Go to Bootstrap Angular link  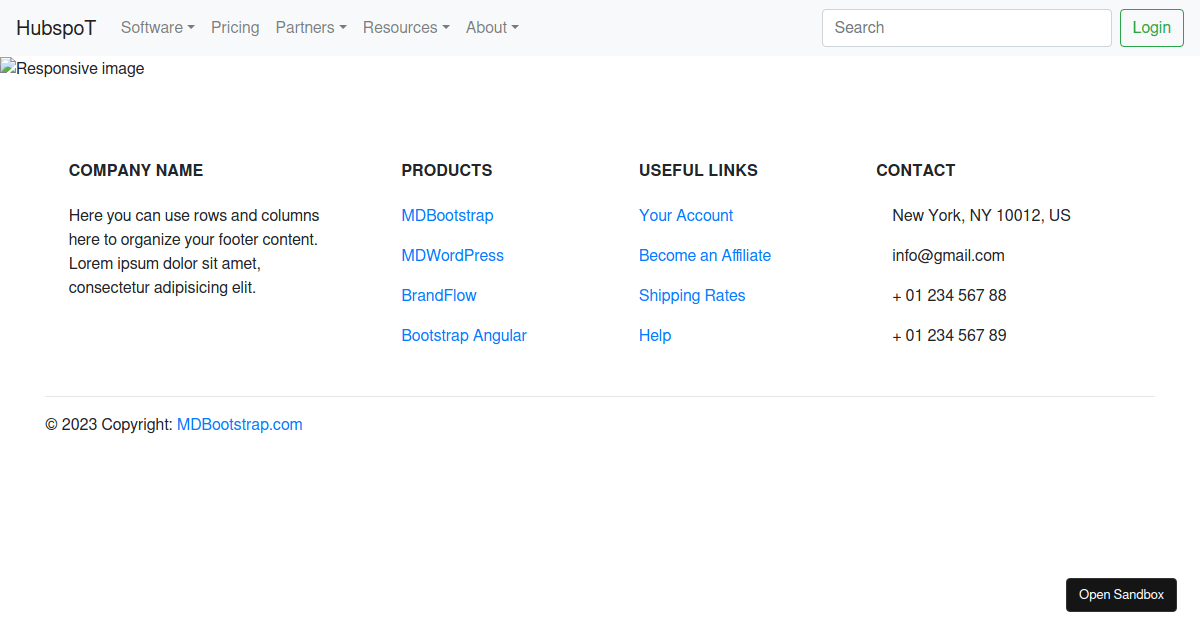click(464, 336)
